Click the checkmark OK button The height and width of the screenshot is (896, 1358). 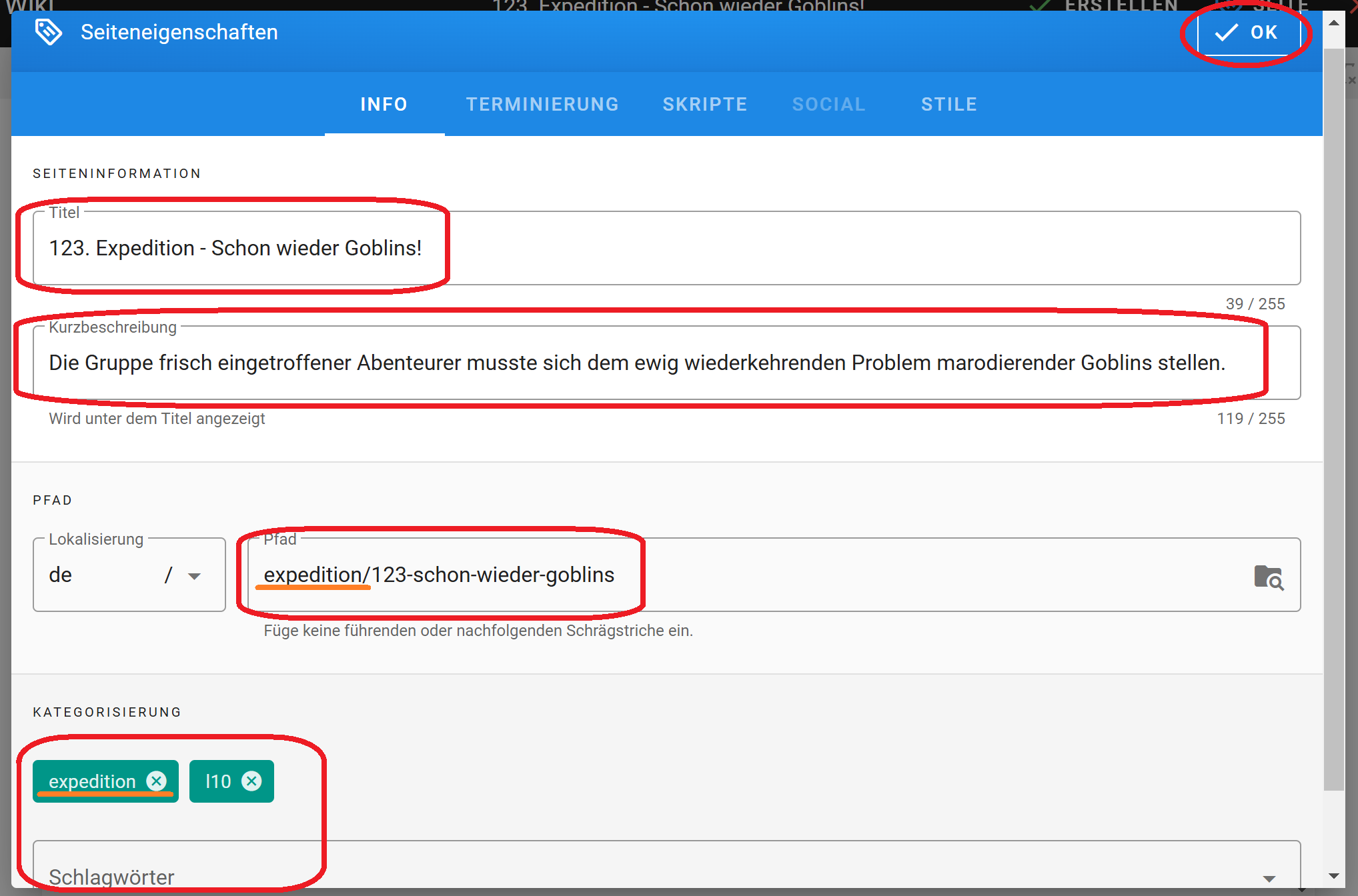1246,32
